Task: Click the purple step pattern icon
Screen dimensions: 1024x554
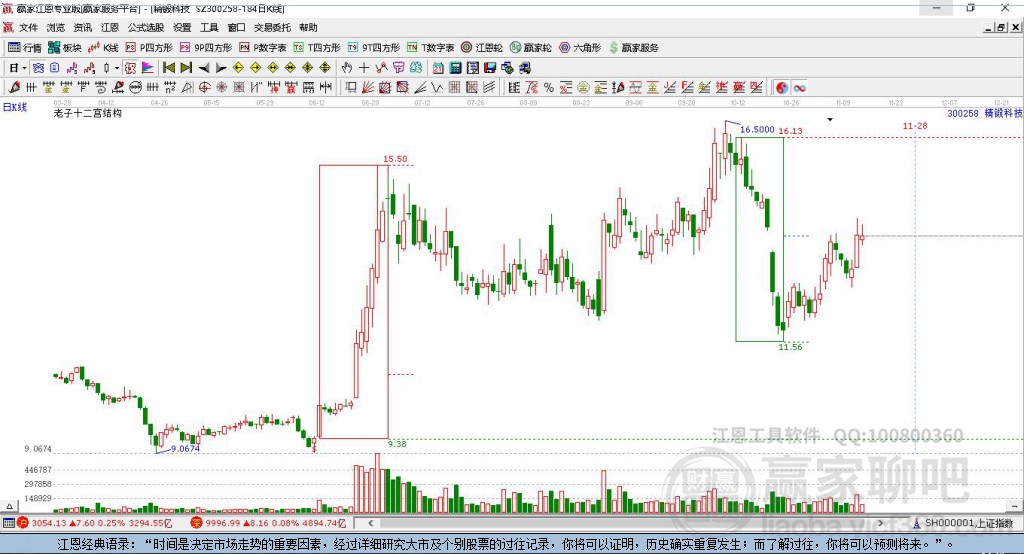Action: pyautogui.click(x=72, y=68)
